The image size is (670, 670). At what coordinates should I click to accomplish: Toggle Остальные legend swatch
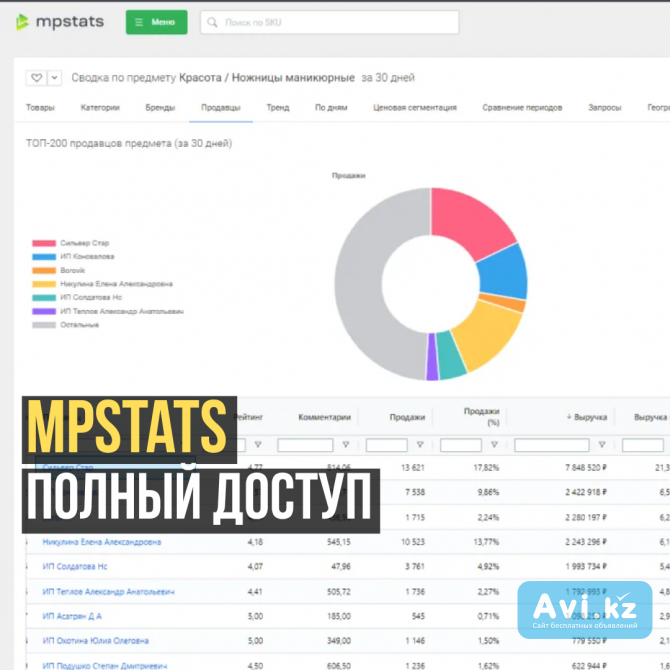(x=44, y=325)
